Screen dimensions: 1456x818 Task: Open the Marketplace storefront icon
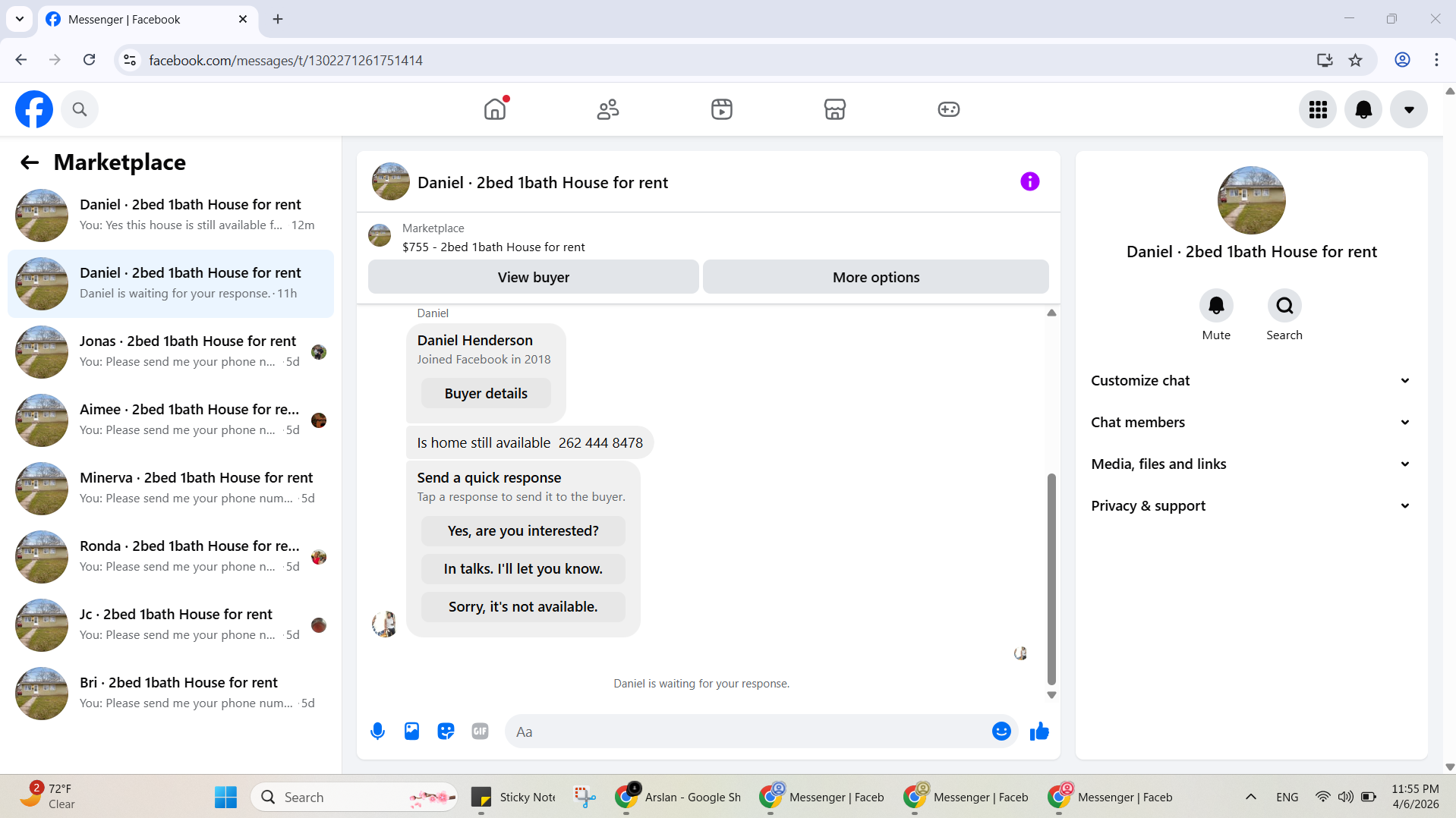[x=835, y=109]
